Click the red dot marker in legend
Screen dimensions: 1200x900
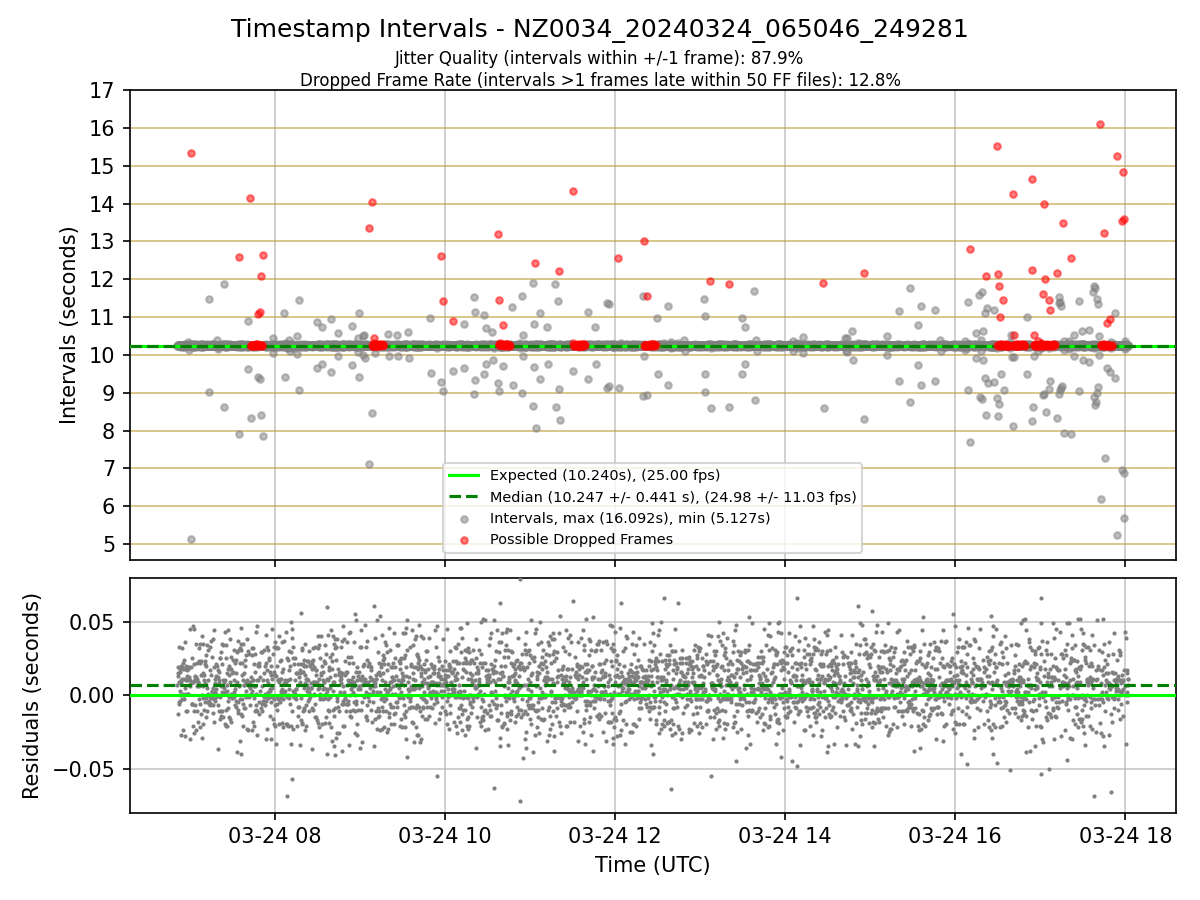coord(465,539)
